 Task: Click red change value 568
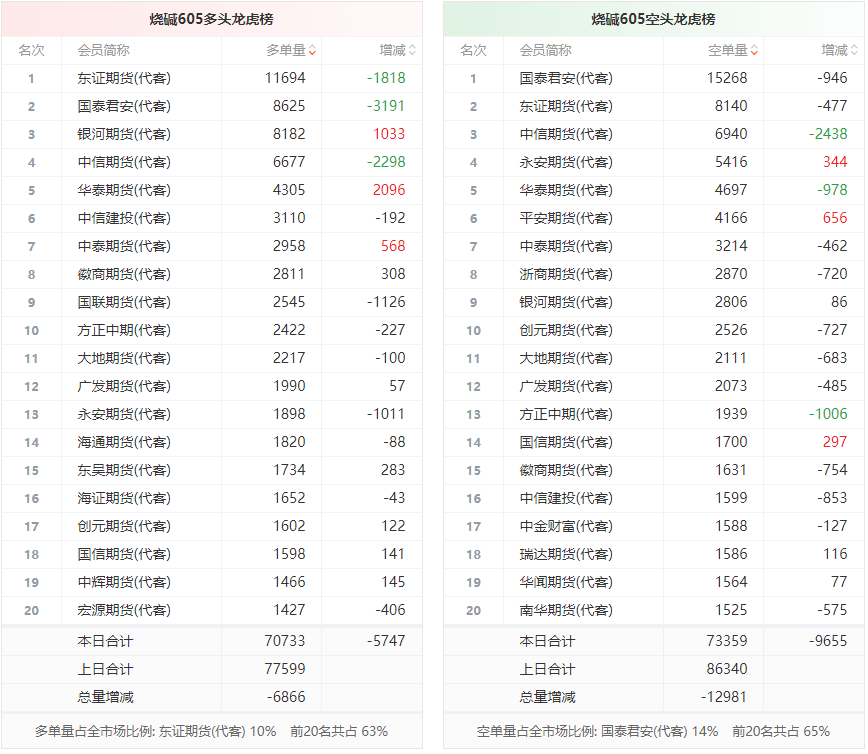point(393,246)
